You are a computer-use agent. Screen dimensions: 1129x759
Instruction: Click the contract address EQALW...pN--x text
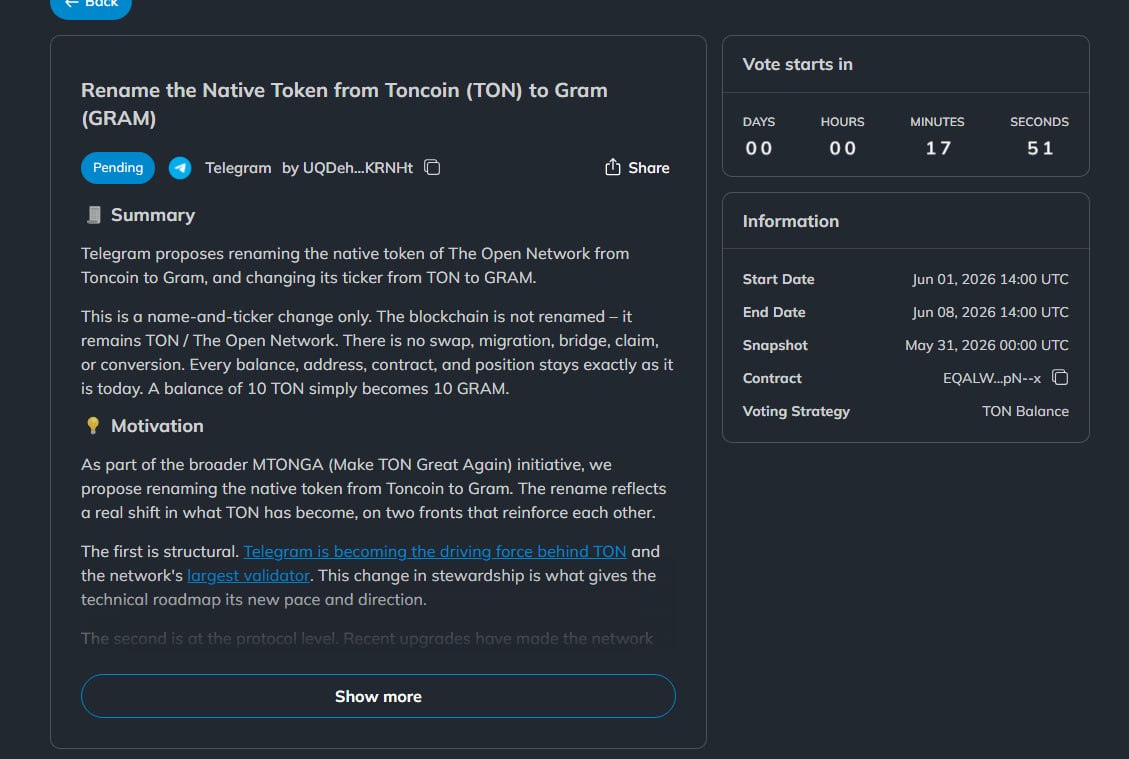click(992, 378)
